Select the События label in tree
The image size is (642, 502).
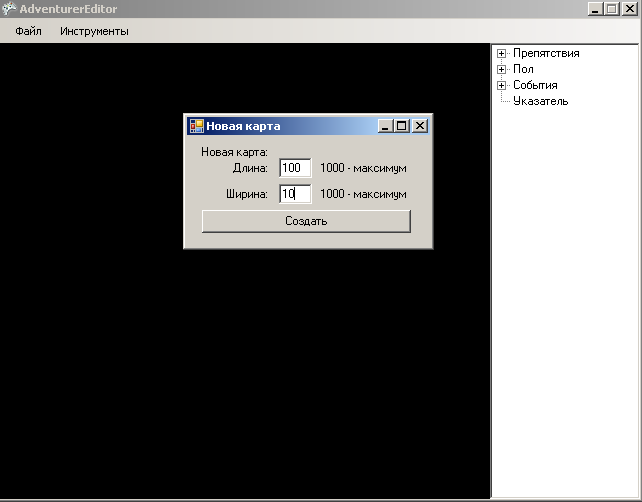tap(535, 85)
